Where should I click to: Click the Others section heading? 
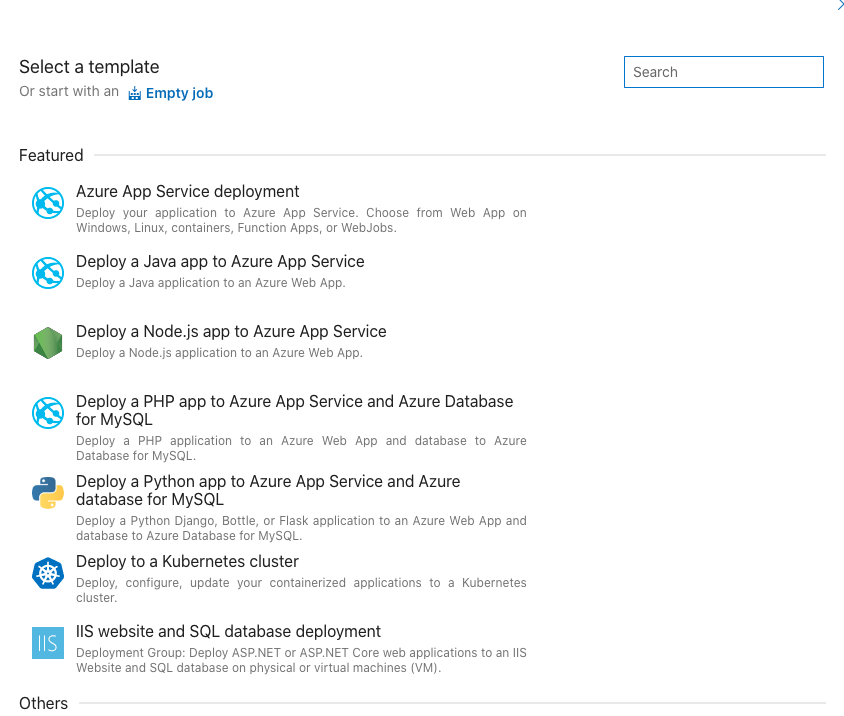[x=44, y=703]
